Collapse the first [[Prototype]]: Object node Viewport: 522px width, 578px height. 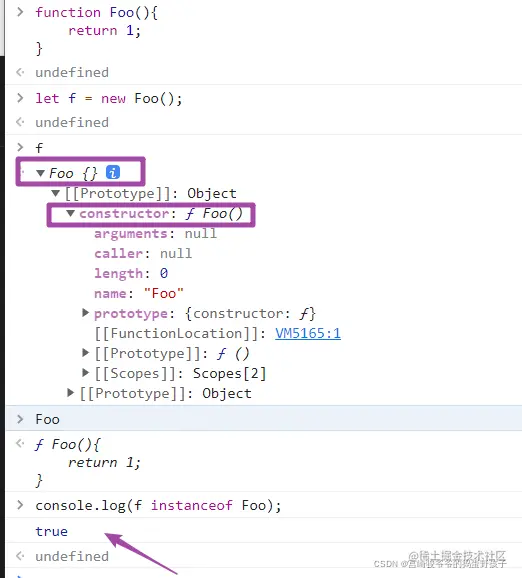pyautogui.click(x=56, y=193)
